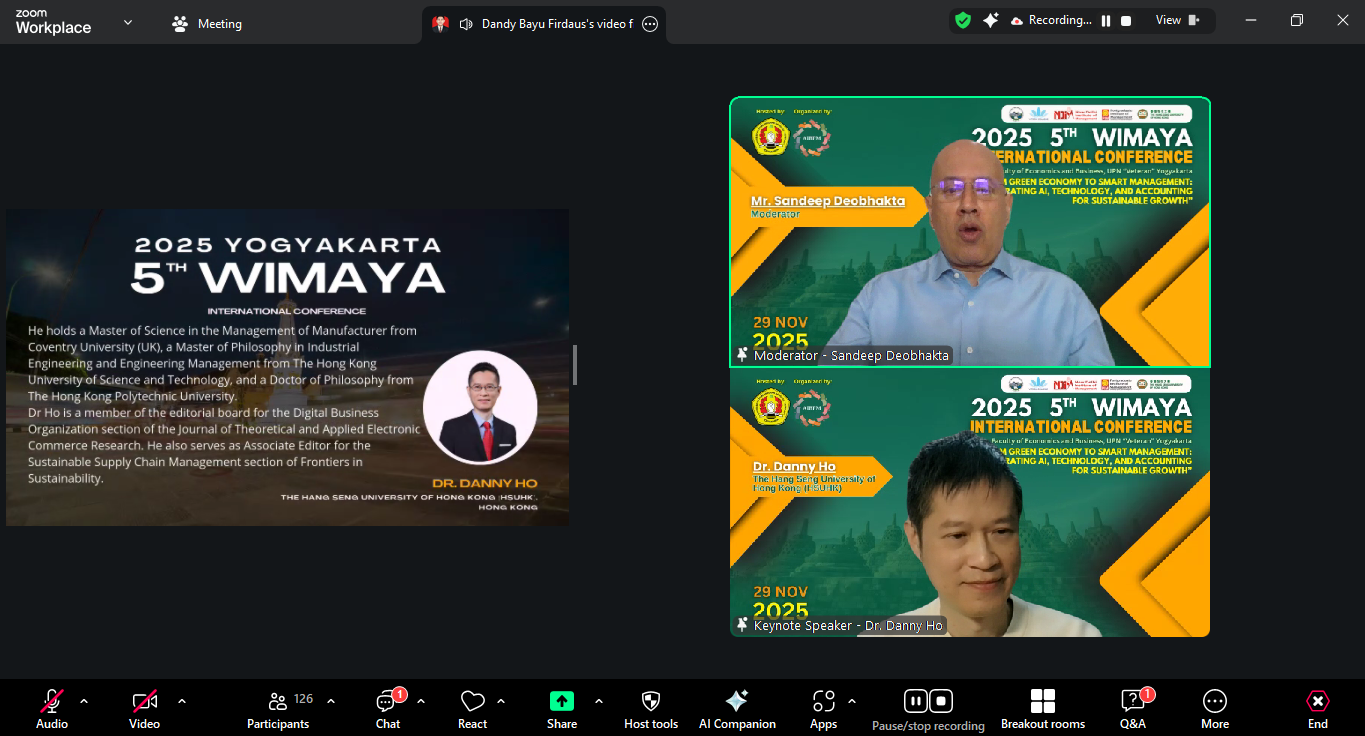Click the End meeting button

click(1318, 709)
